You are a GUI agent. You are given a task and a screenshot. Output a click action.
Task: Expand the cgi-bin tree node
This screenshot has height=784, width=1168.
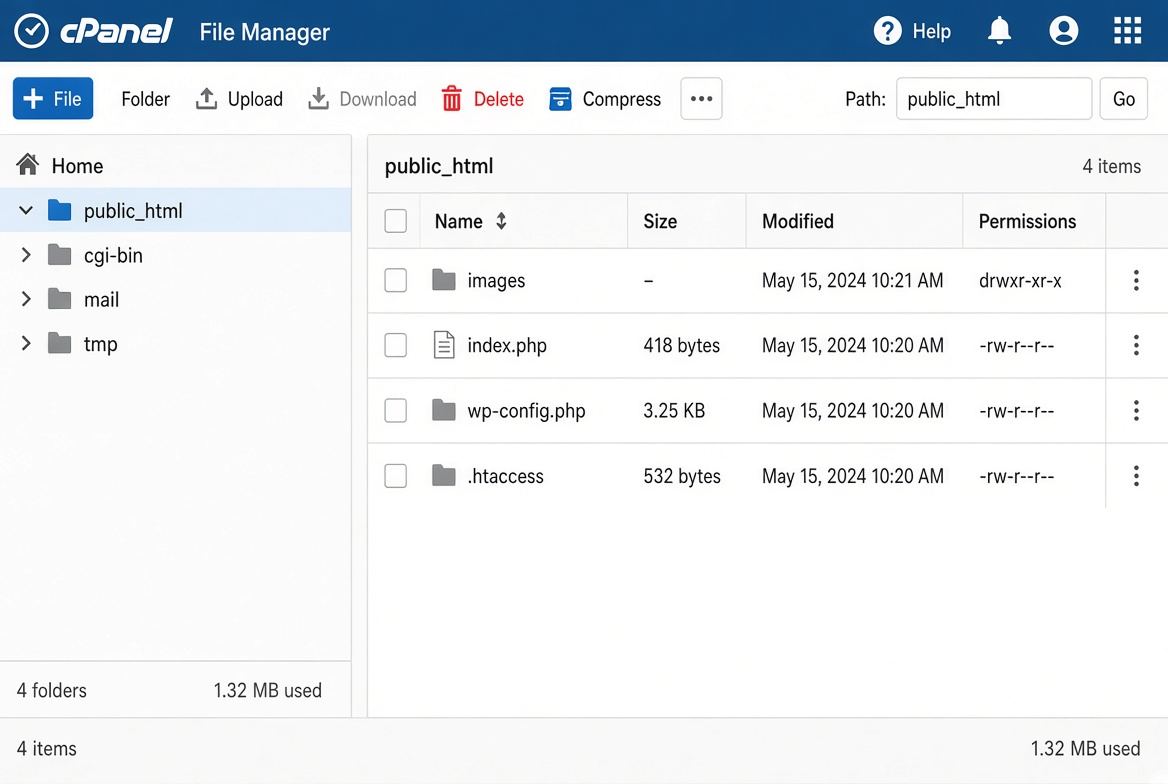(26, 255)
